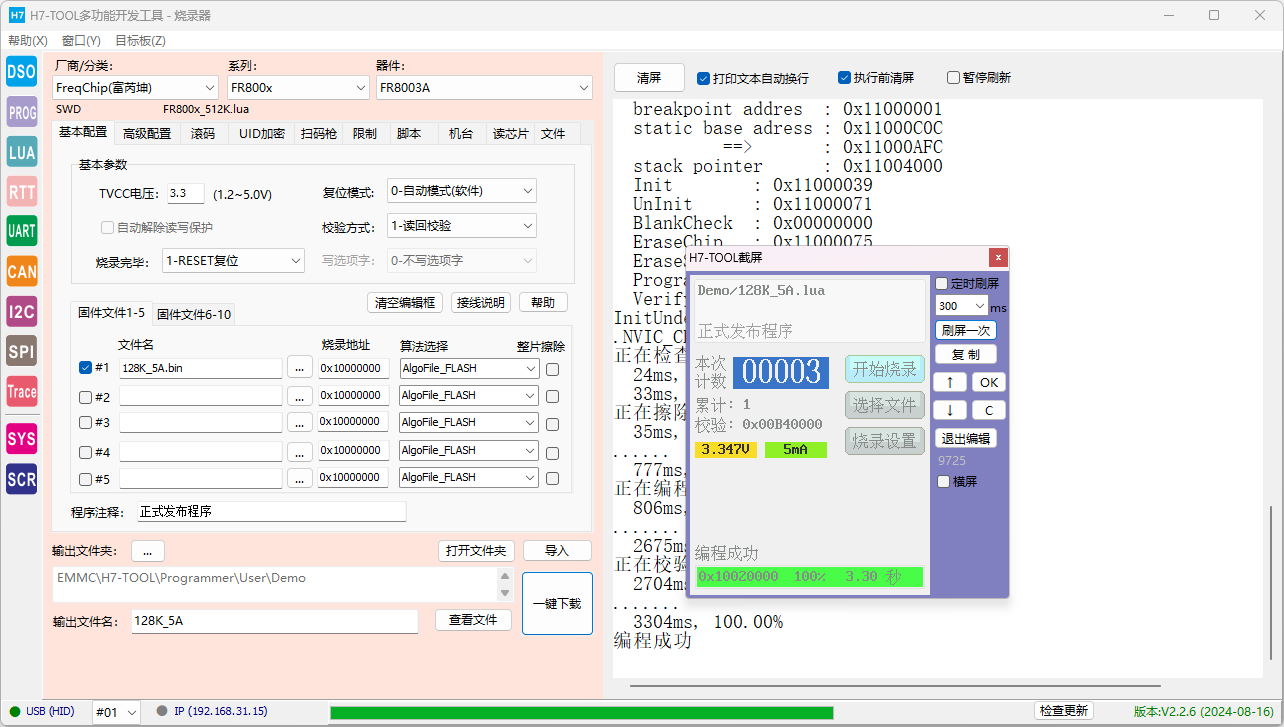Screen dimensions: 1284x727
Task: Open the 器件 FR8003A dropdown
Action: (484, 88)
